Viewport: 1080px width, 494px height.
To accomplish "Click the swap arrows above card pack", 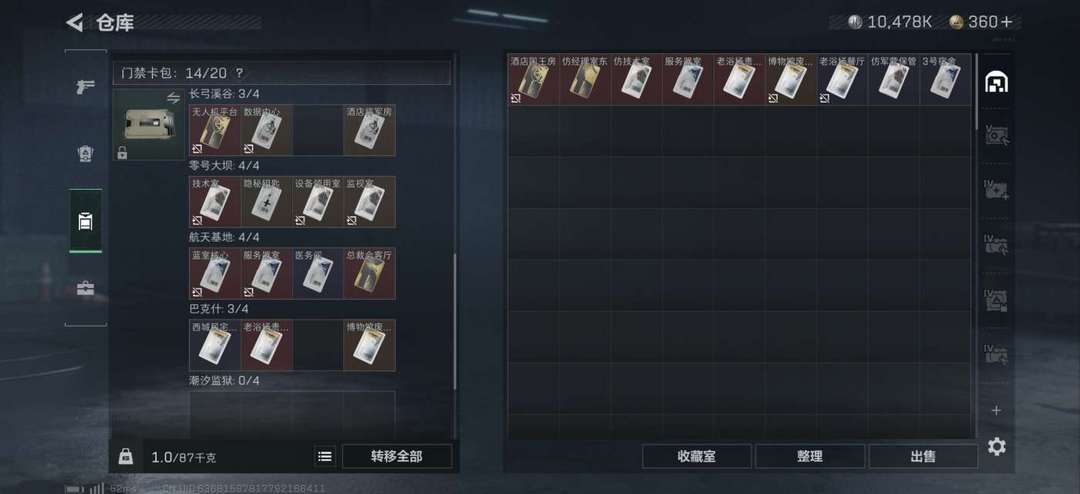I will coord(174,99).
